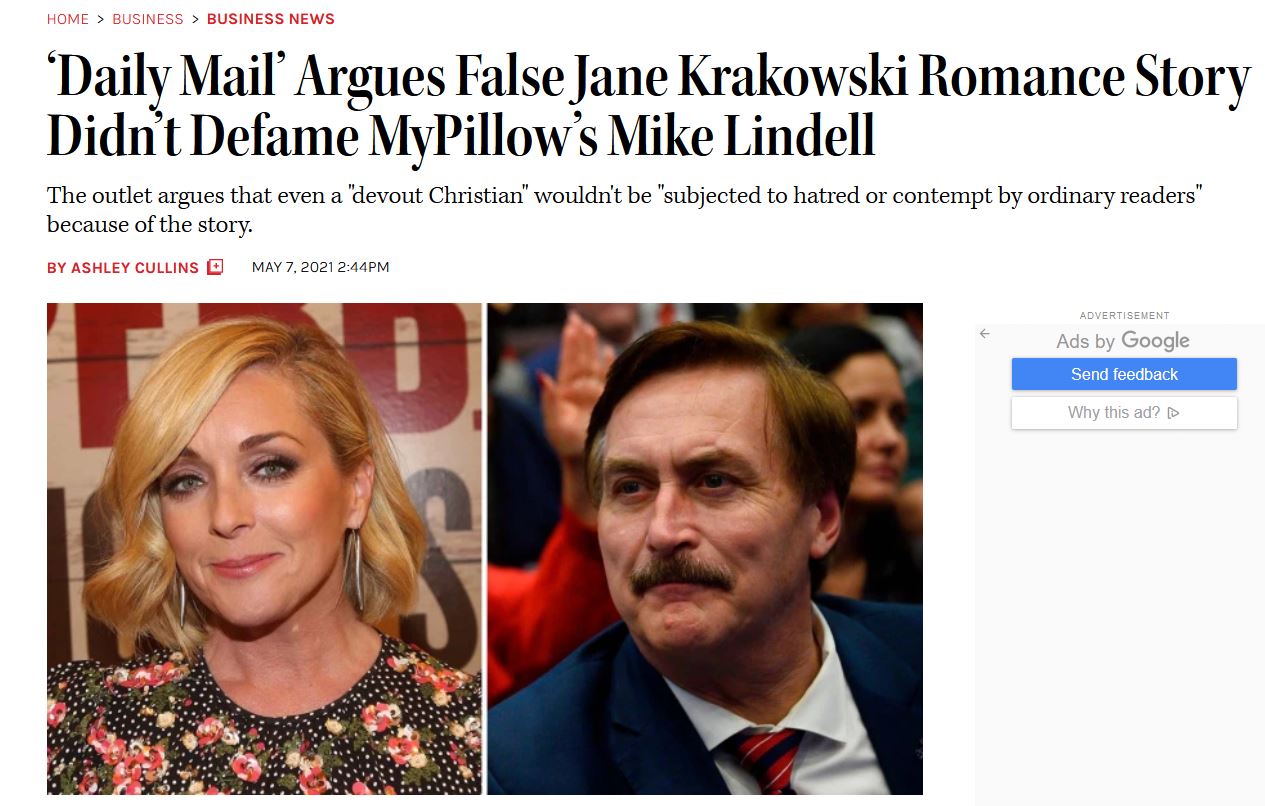Click the breadcrumb arrow after BUSINESS
The width and height of the screenshot is (1265, 806).
(195, 19)
